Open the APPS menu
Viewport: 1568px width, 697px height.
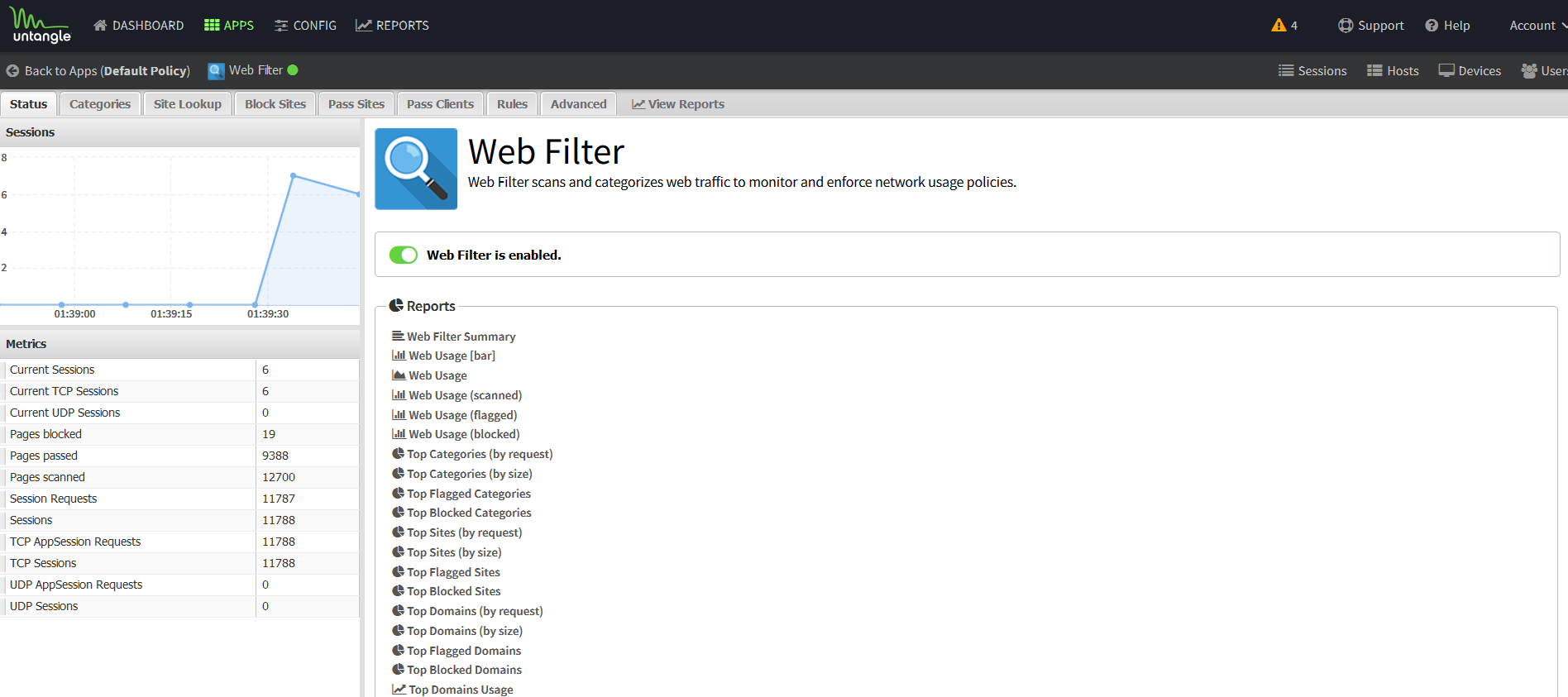pyautogui.click(x=229, y=26)
